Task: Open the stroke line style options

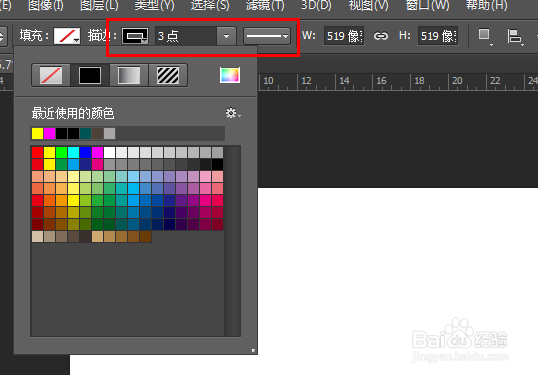Action: point(267,36)
